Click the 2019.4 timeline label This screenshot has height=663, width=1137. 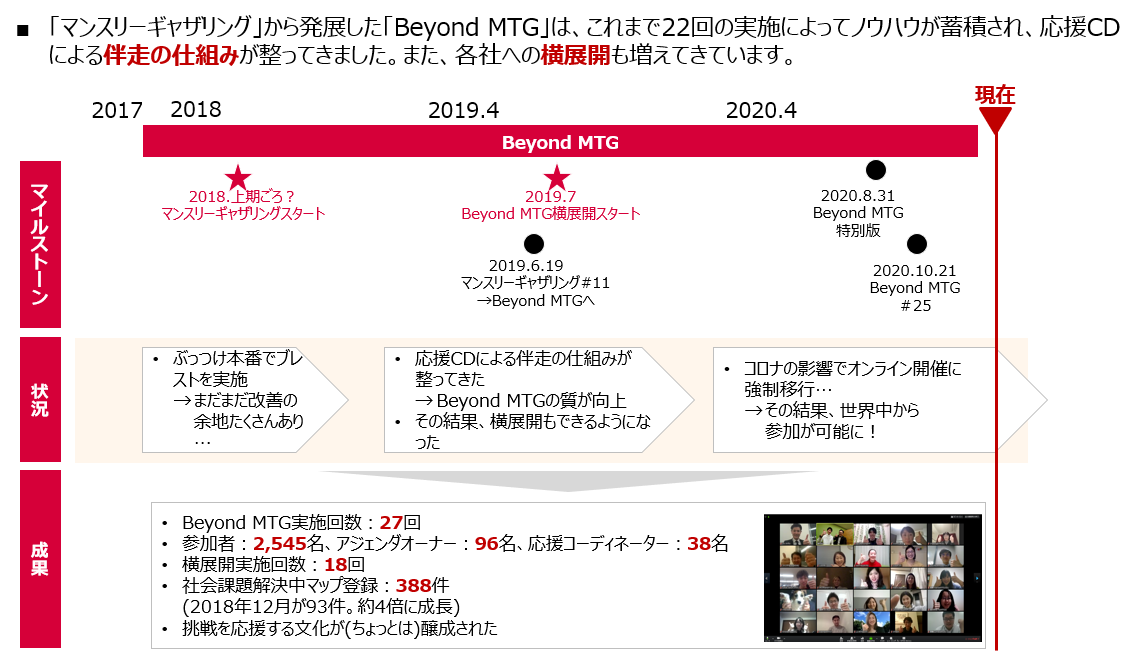pyautogui.click(x=463, y=110)
